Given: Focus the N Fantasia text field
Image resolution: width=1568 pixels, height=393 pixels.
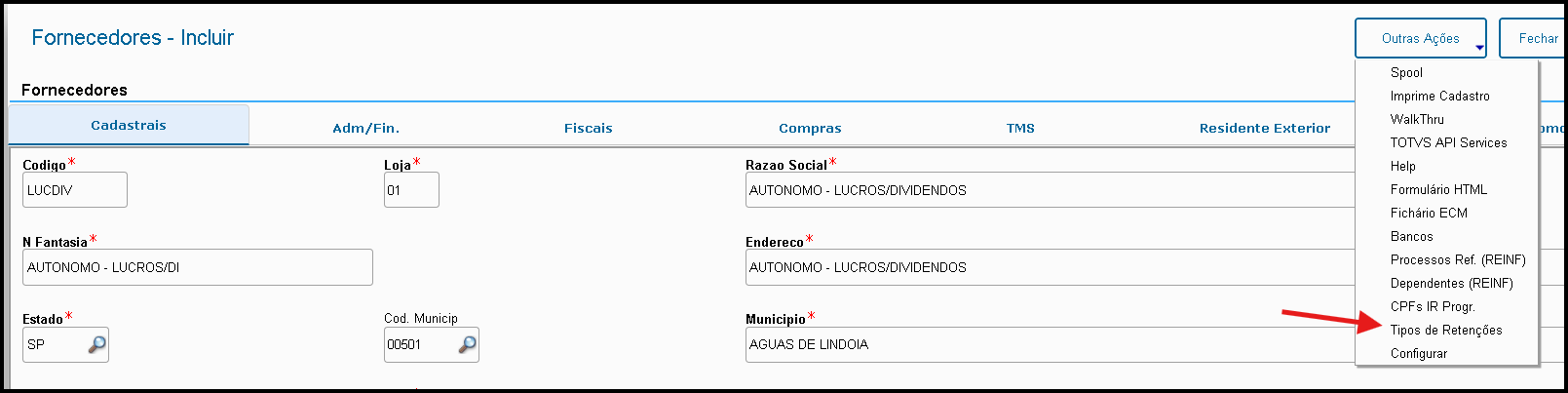Looking at the screenshot, I should click(x=197, y=267).
